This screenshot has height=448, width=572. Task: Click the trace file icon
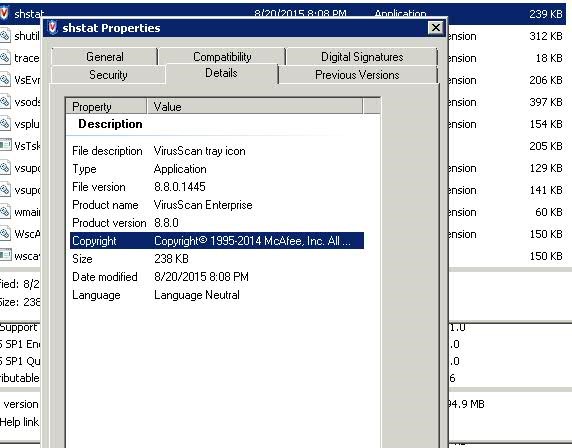click(5, 58)
